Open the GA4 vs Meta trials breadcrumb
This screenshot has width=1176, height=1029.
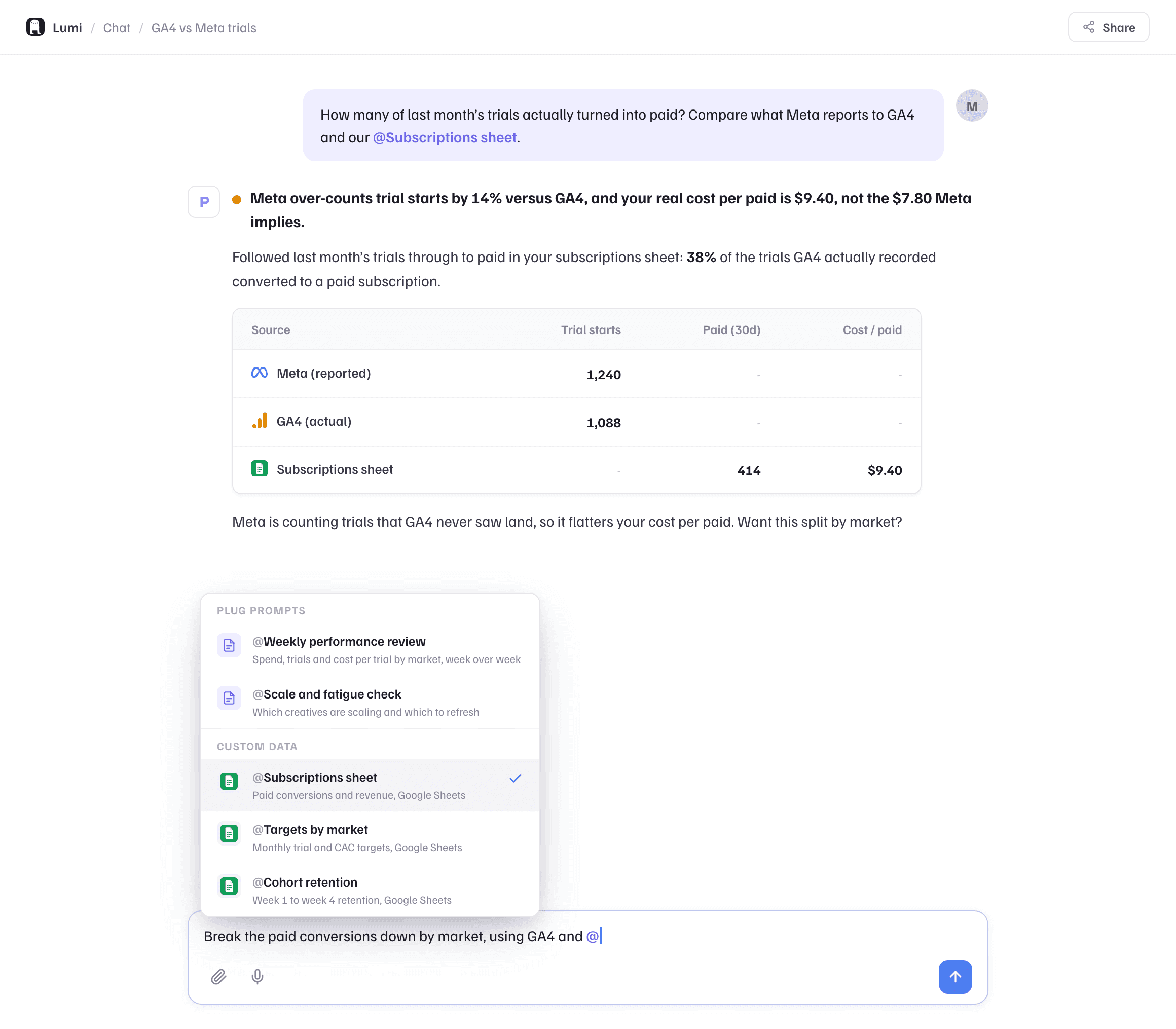click(x=204, y=27)
